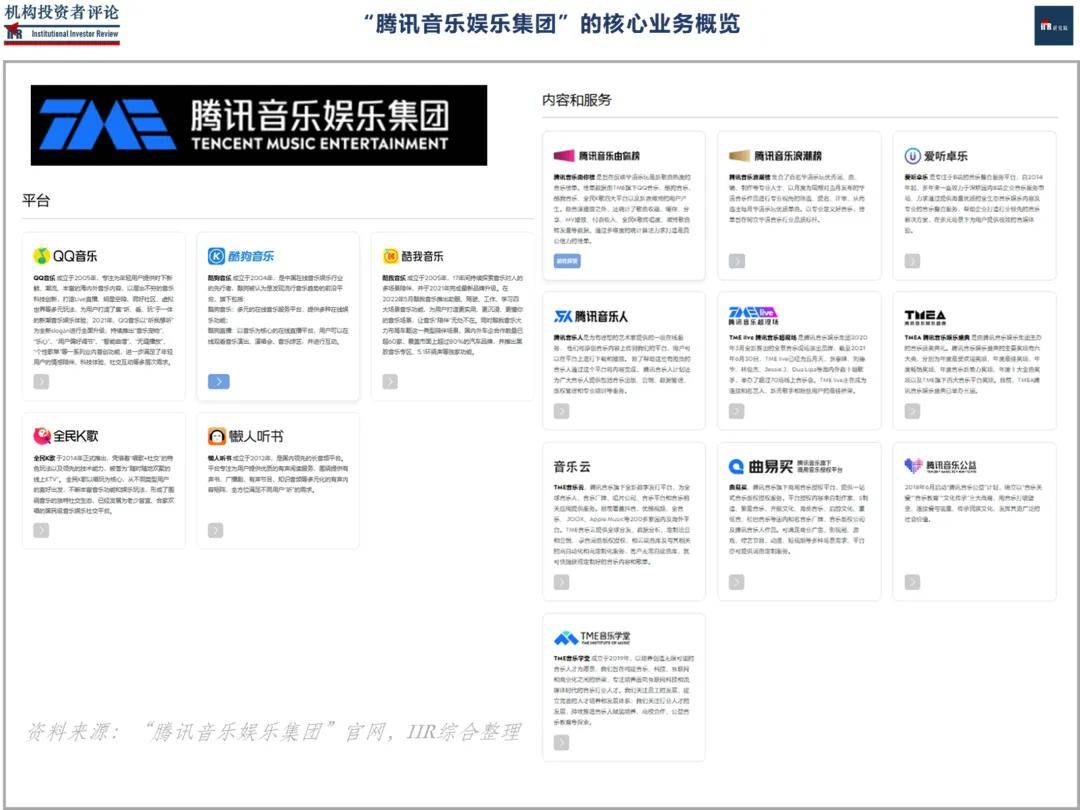The width and height of the screenshot is (1080, 810).
Task: Open the 全民K歌 card arrow button
Action: click(41, 530)
